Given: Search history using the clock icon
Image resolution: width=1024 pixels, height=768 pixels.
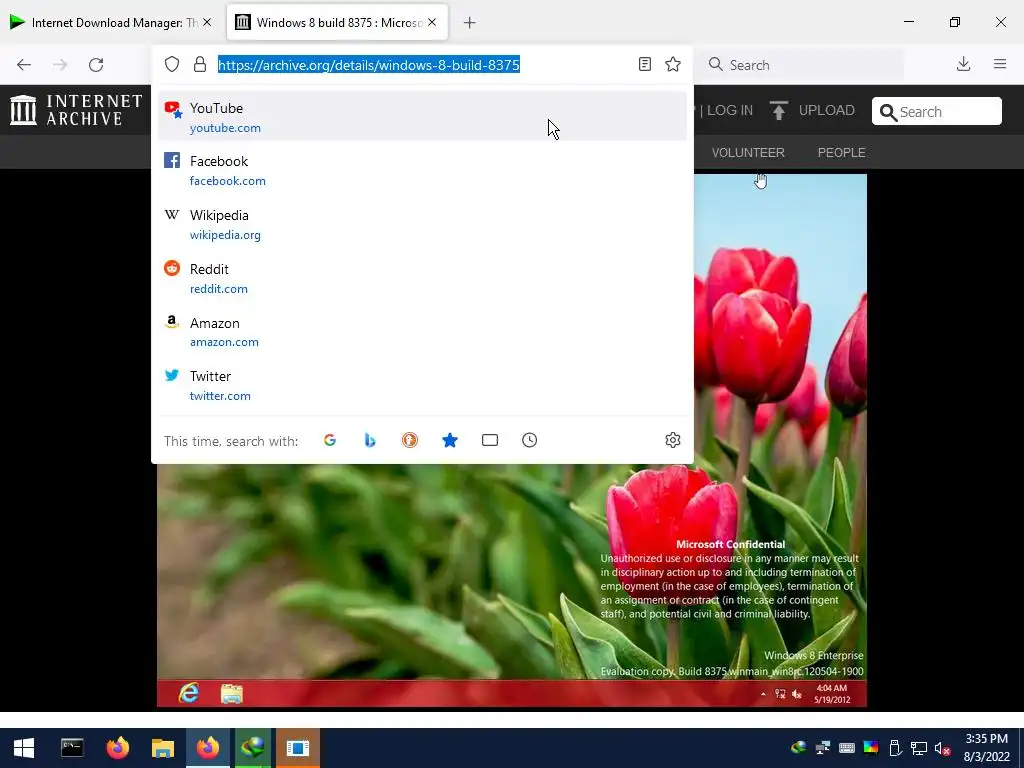Looking at the screenshot, I should [x=530, y=440].
